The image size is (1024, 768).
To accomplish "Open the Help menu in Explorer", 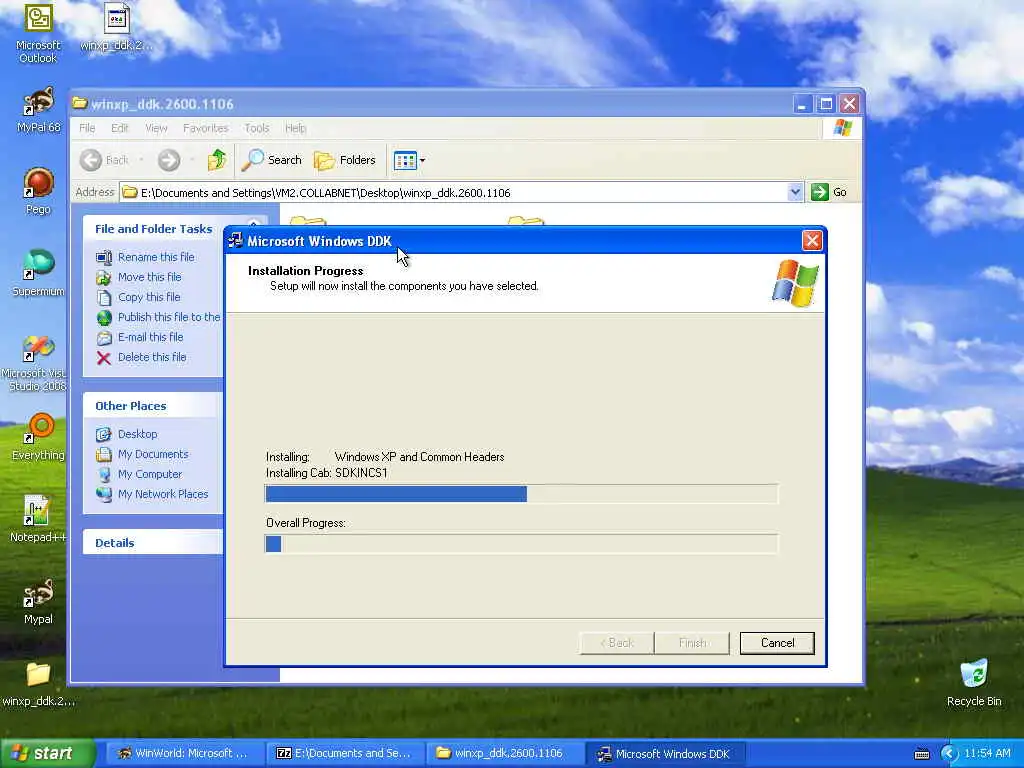I will 295,128.
